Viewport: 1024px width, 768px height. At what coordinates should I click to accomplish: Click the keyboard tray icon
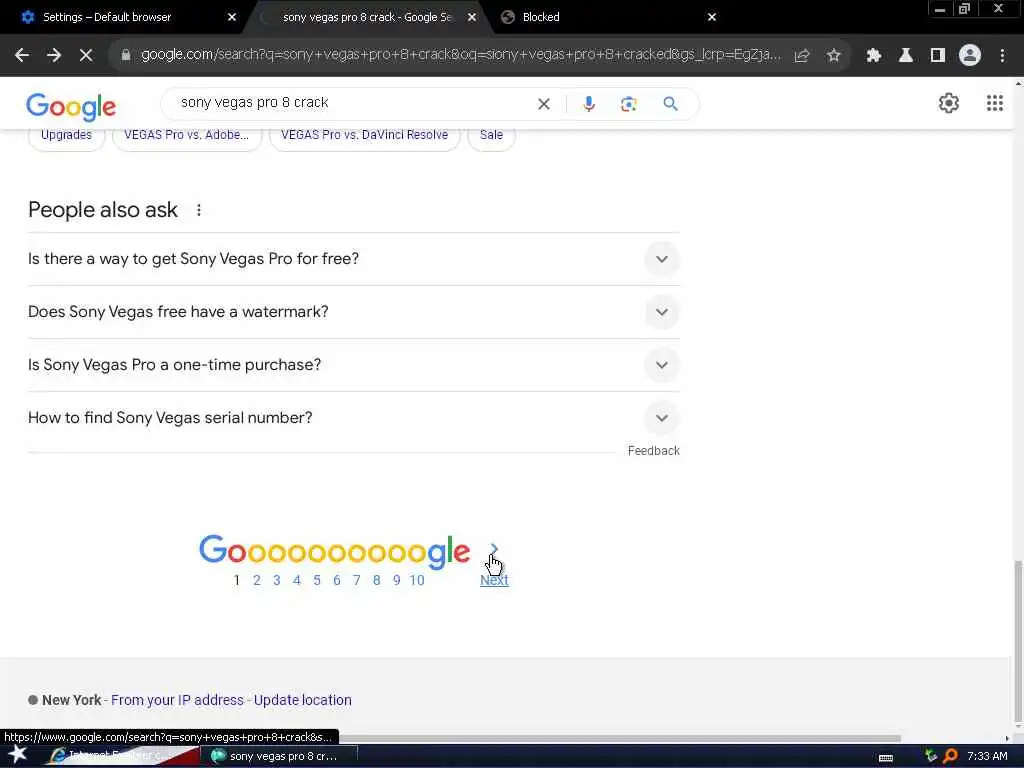coord(886,758)
